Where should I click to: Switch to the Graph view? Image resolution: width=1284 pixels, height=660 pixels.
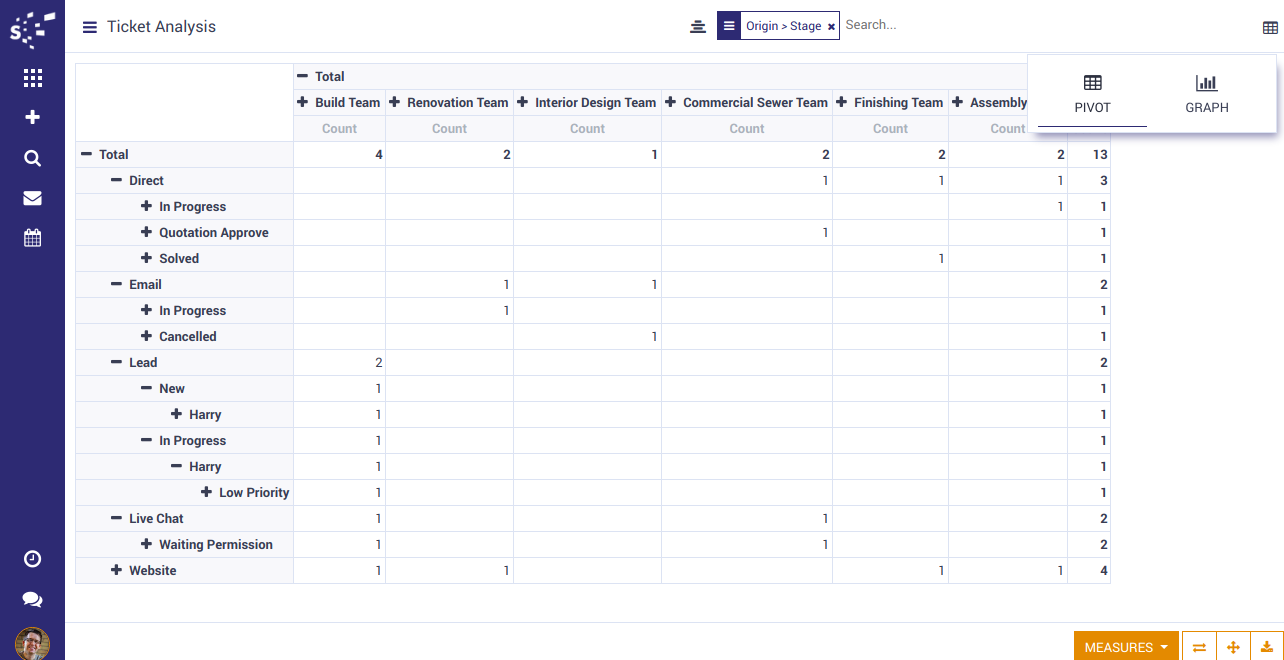coord(1207,95)
